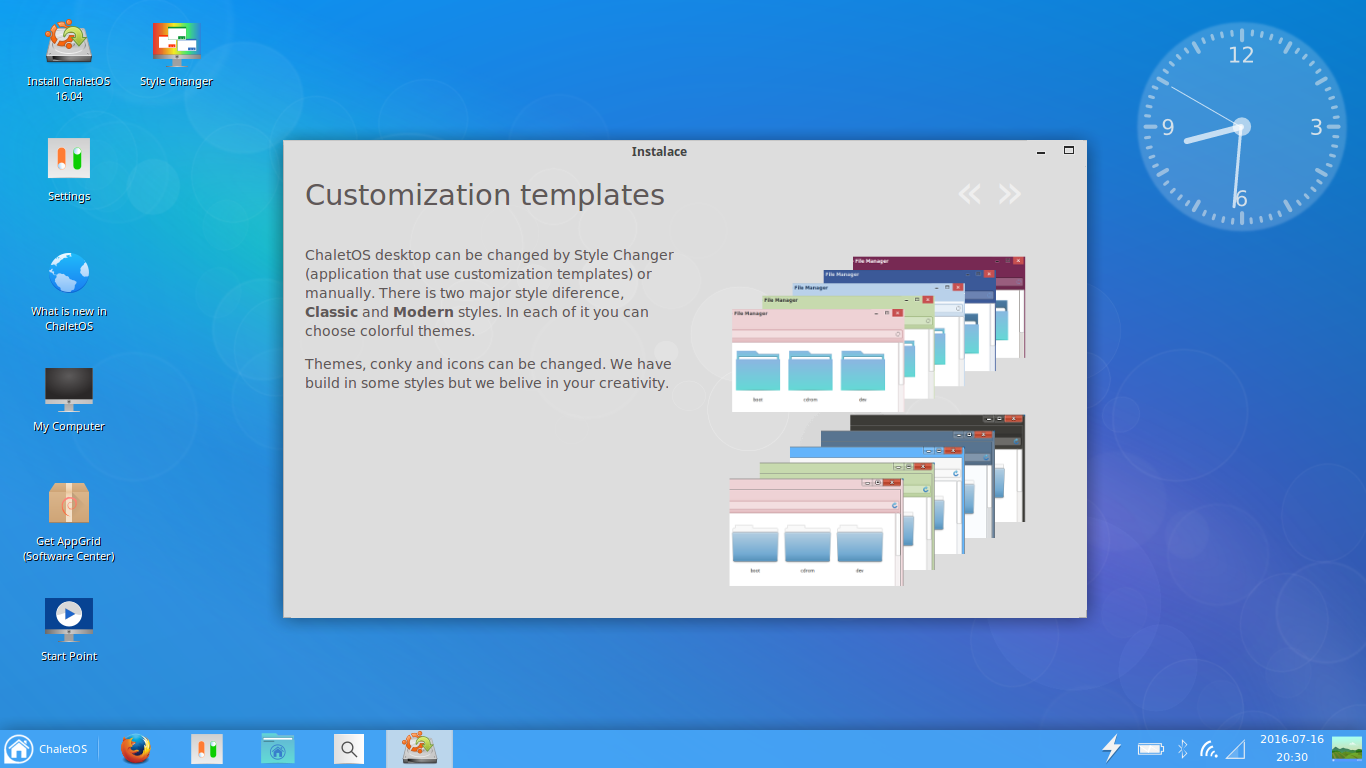Click the Instalace window title
Screen dimensions: 1366x768
pyautogui.click(x=659, y=152)
